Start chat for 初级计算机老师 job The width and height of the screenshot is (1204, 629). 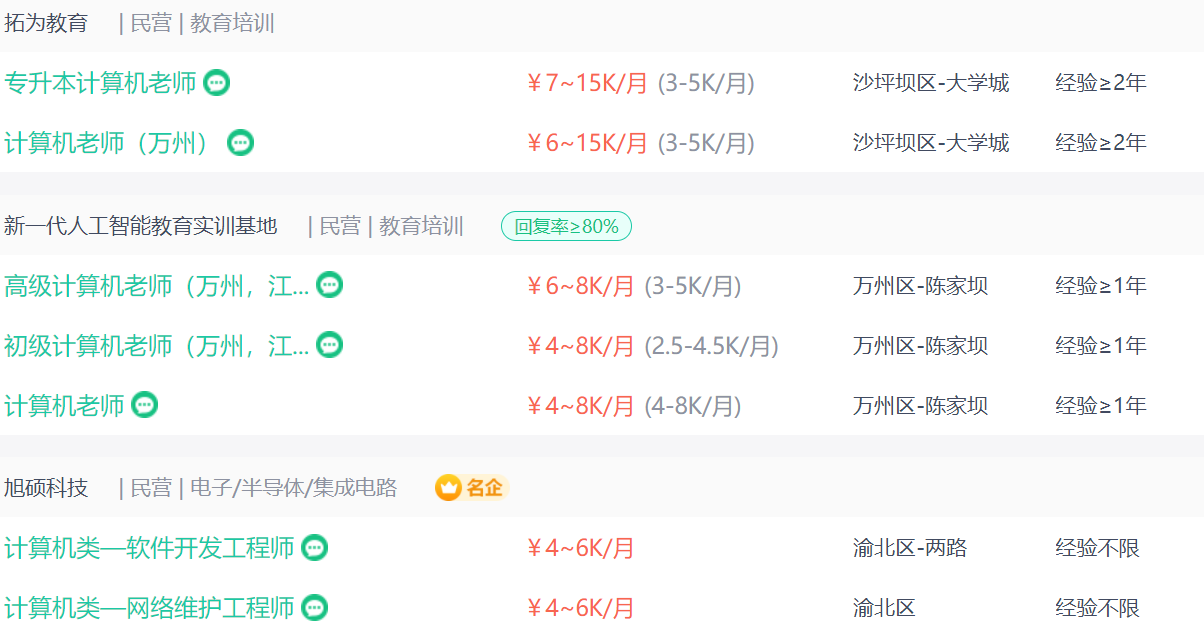click(330, 345)
